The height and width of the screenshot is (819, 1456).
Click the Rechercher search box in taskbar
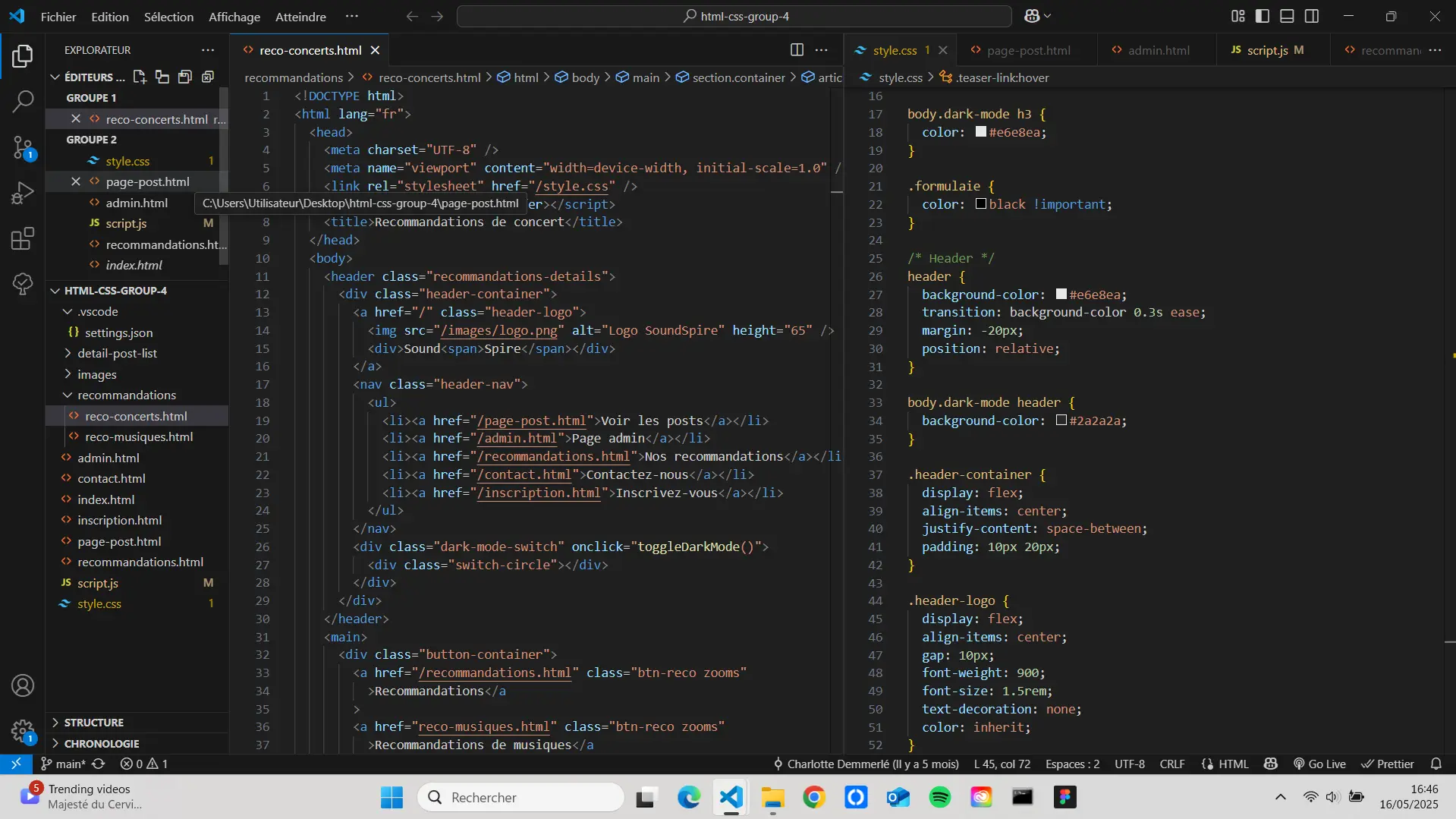pyautogui.click(x=520, y=797)
